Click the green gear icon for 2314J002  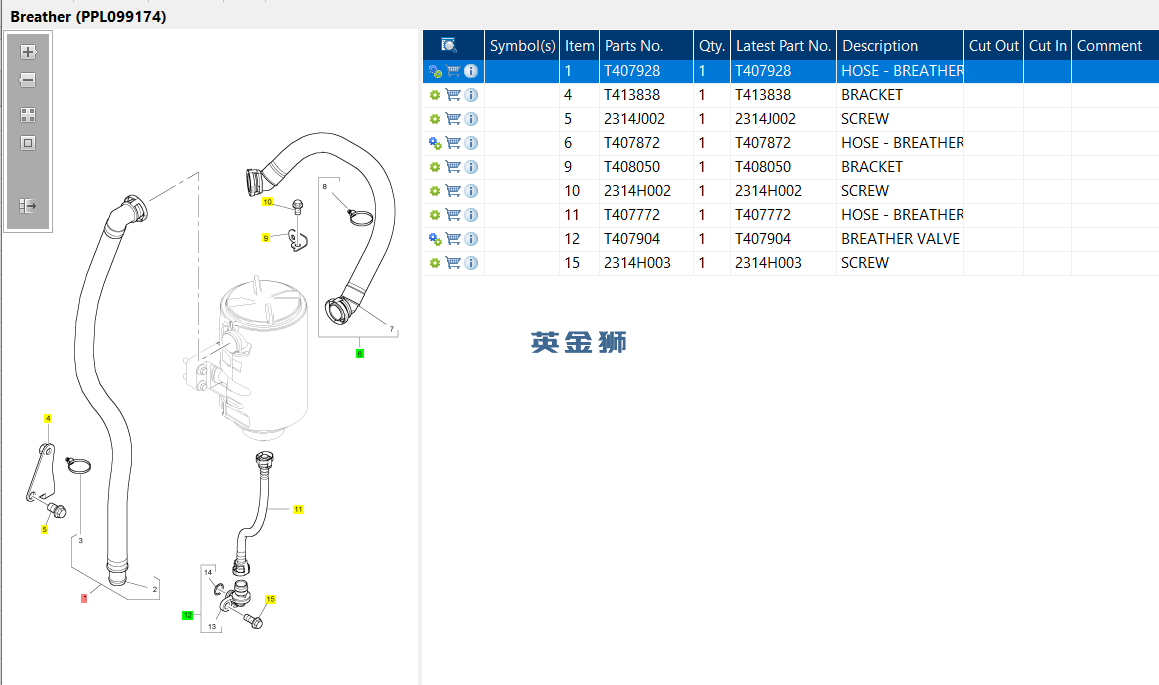tap(435, 119)
